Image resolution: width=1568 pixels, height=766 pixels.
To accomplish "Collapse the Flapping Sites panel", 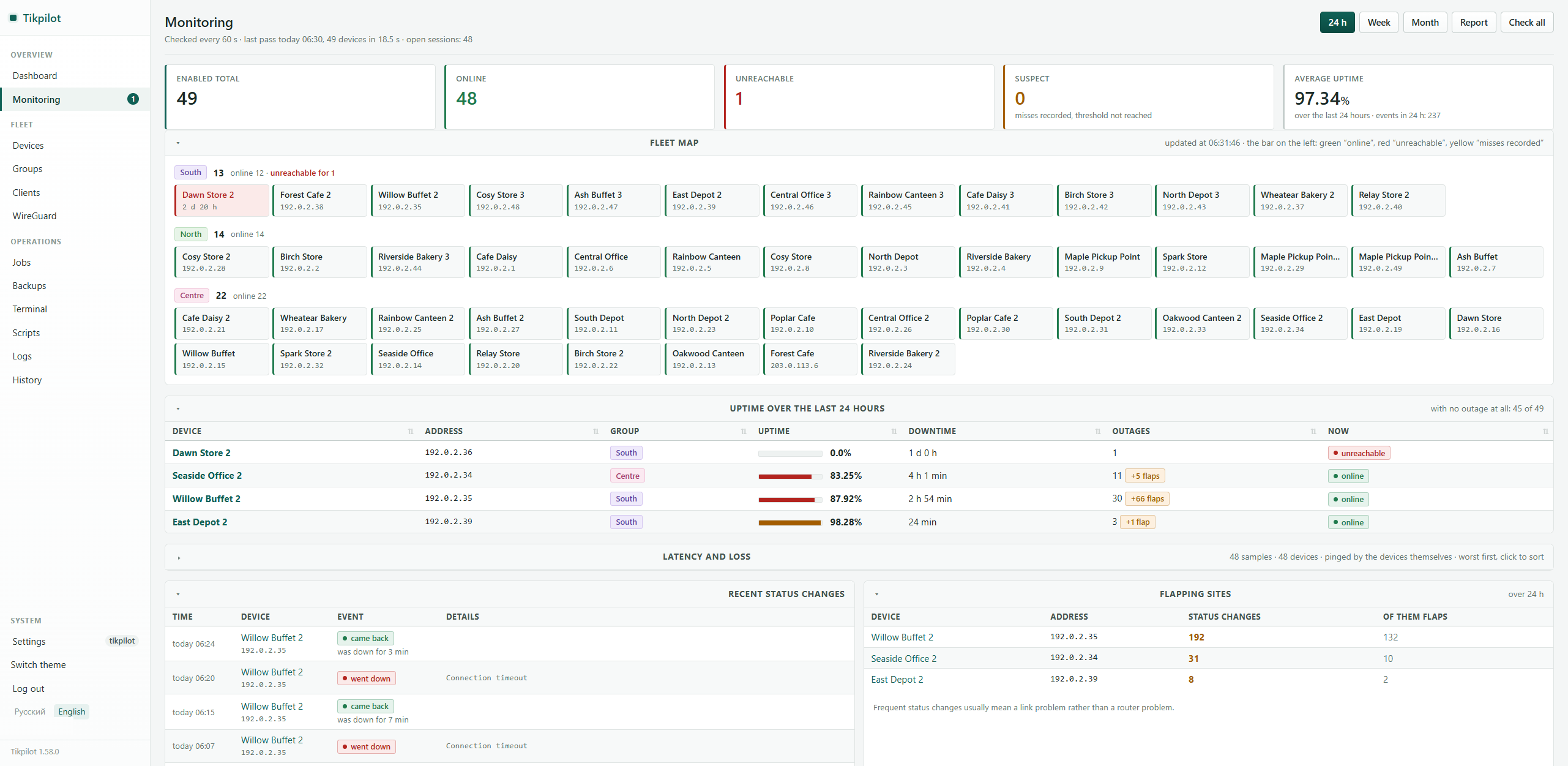I will pos(876,595).
